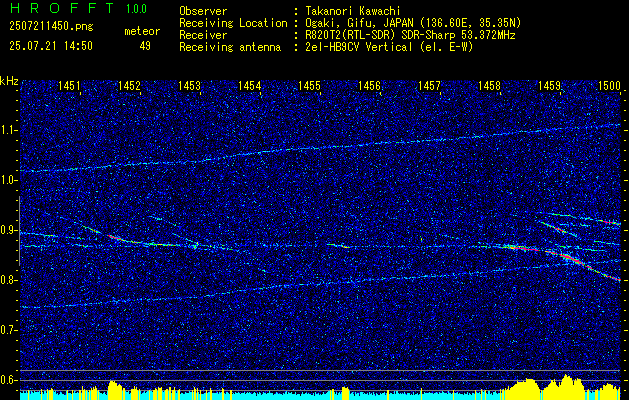This screenshot has height=400, width=629.
Task: Click the 1500 time axis label
Action: tap(609, 85)
